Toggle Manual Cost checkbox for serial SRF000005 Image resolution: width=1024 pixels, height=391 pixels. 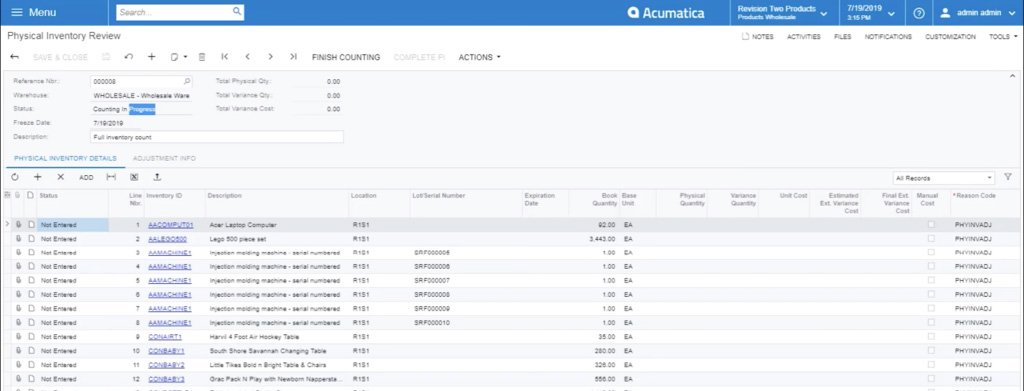[931, 253]
